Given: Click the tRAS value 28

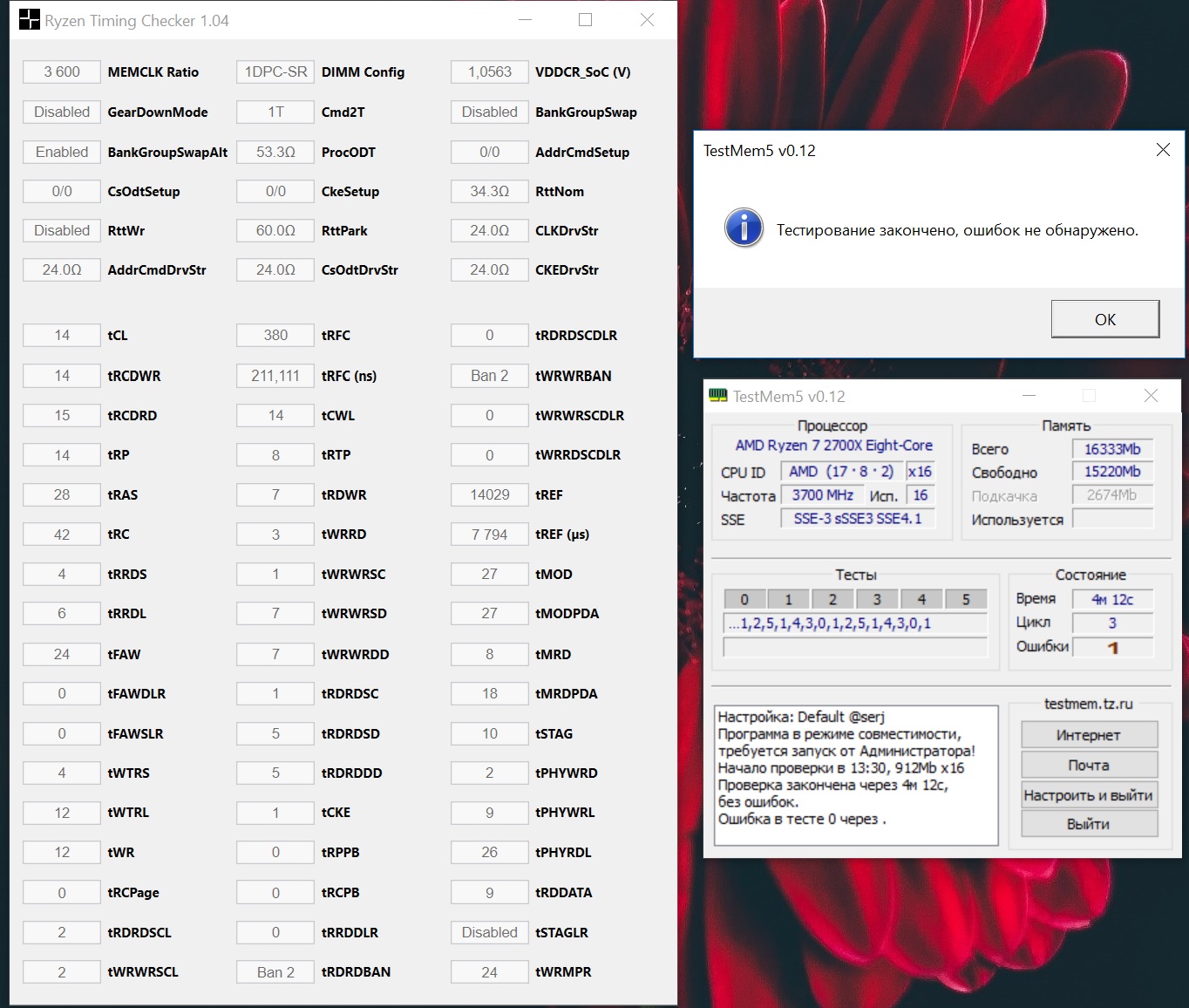Looking at the screenshot, I should 62,494.
